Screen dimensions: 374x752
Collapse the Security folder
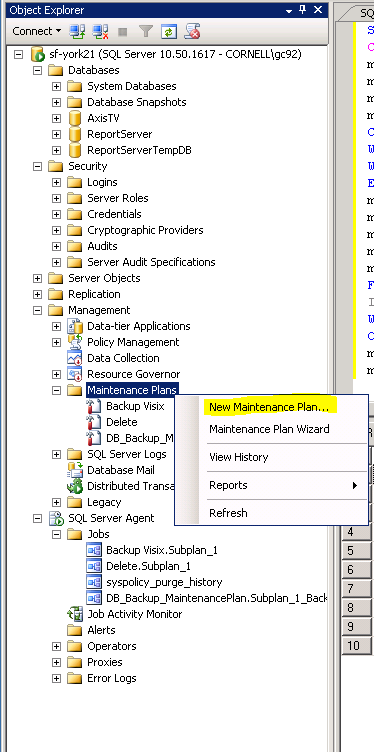coord(37,166)
